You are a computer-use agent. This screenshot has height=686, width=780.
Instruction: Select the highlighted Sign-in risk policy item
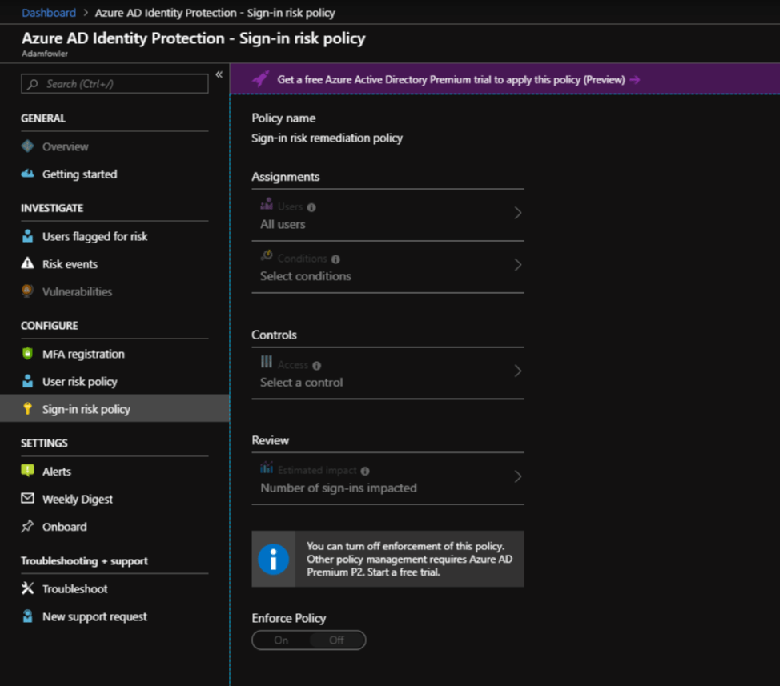pyautogui.click(x=114, y=409)
